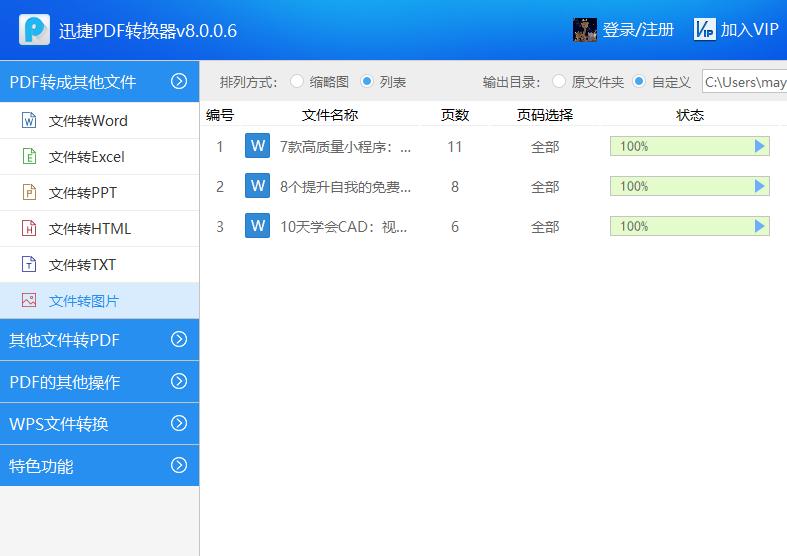This screenshot has height=556, width=787.
Task: Click the 迅捷PDF转换器 app logo icon
Action: 34,30
